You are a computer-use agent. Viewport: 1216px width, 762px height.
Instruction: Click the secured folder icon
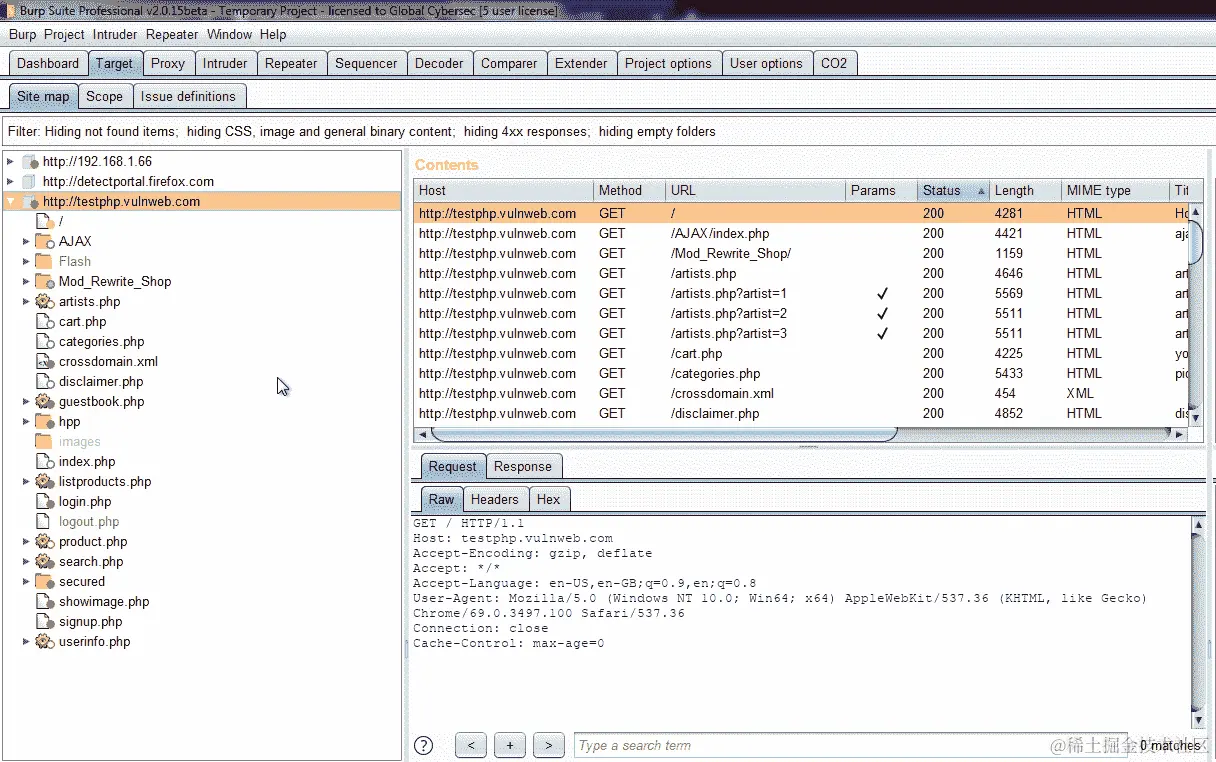tap(44, 581)
